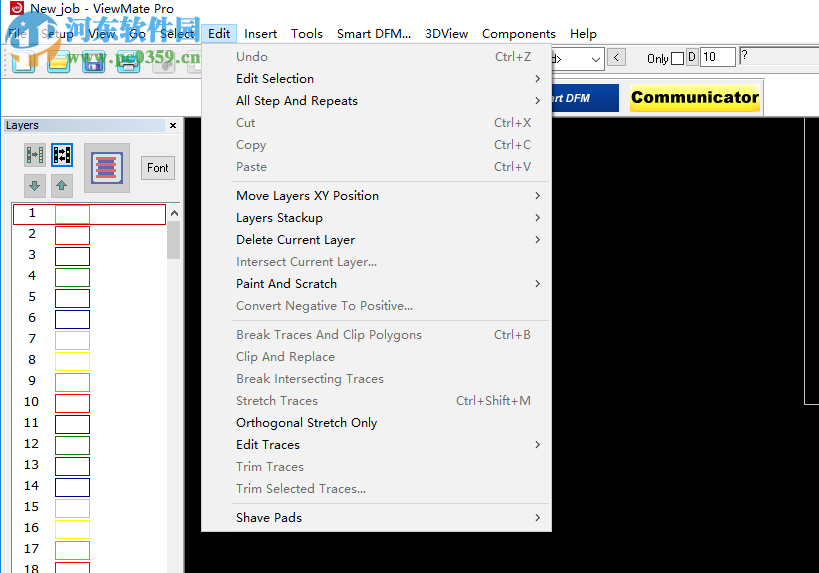Open the Insert menu
819x573 pixels.
point(260,34)
